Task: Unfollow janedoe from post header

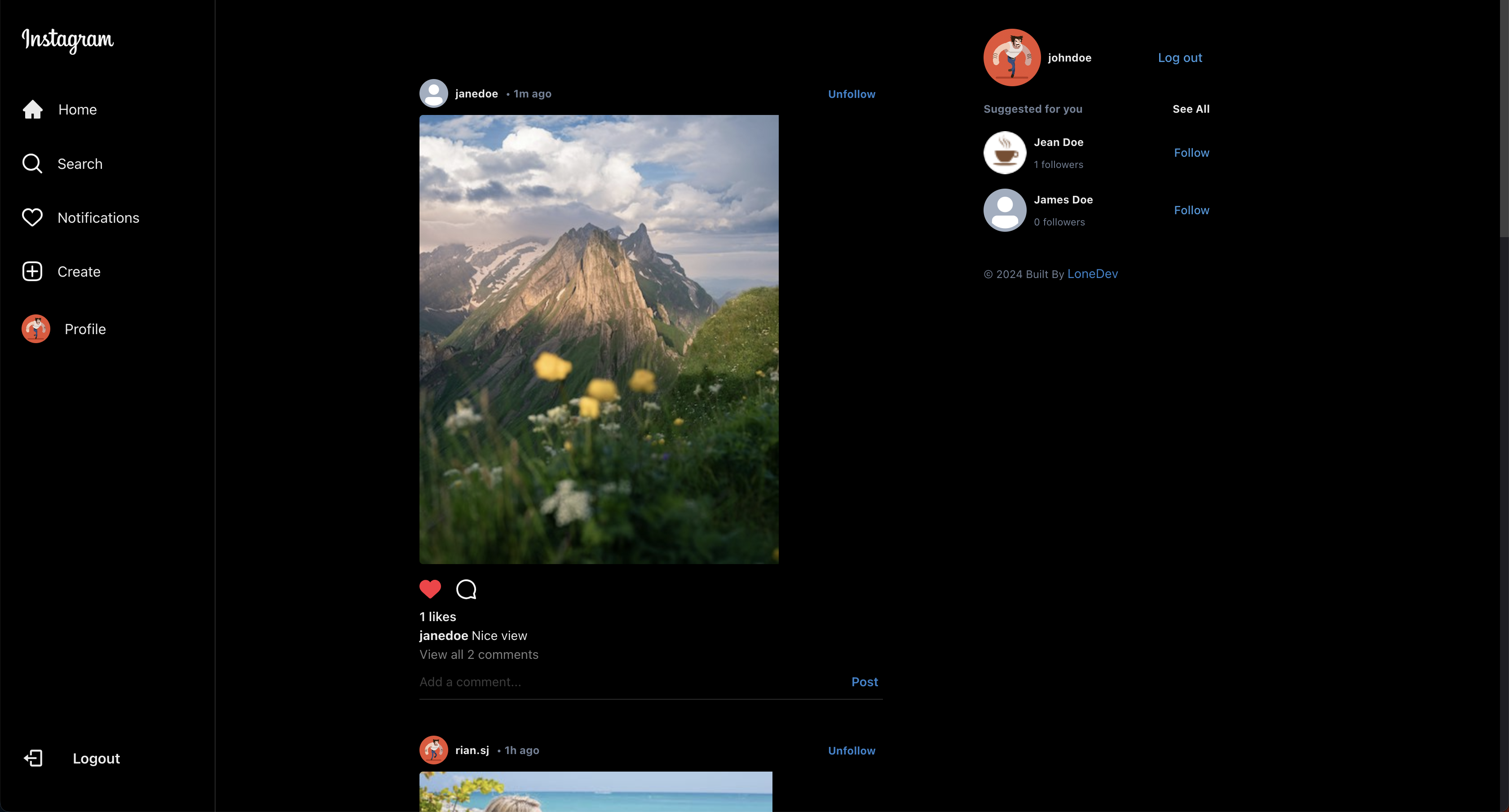Action: click(x=851, y=94)
